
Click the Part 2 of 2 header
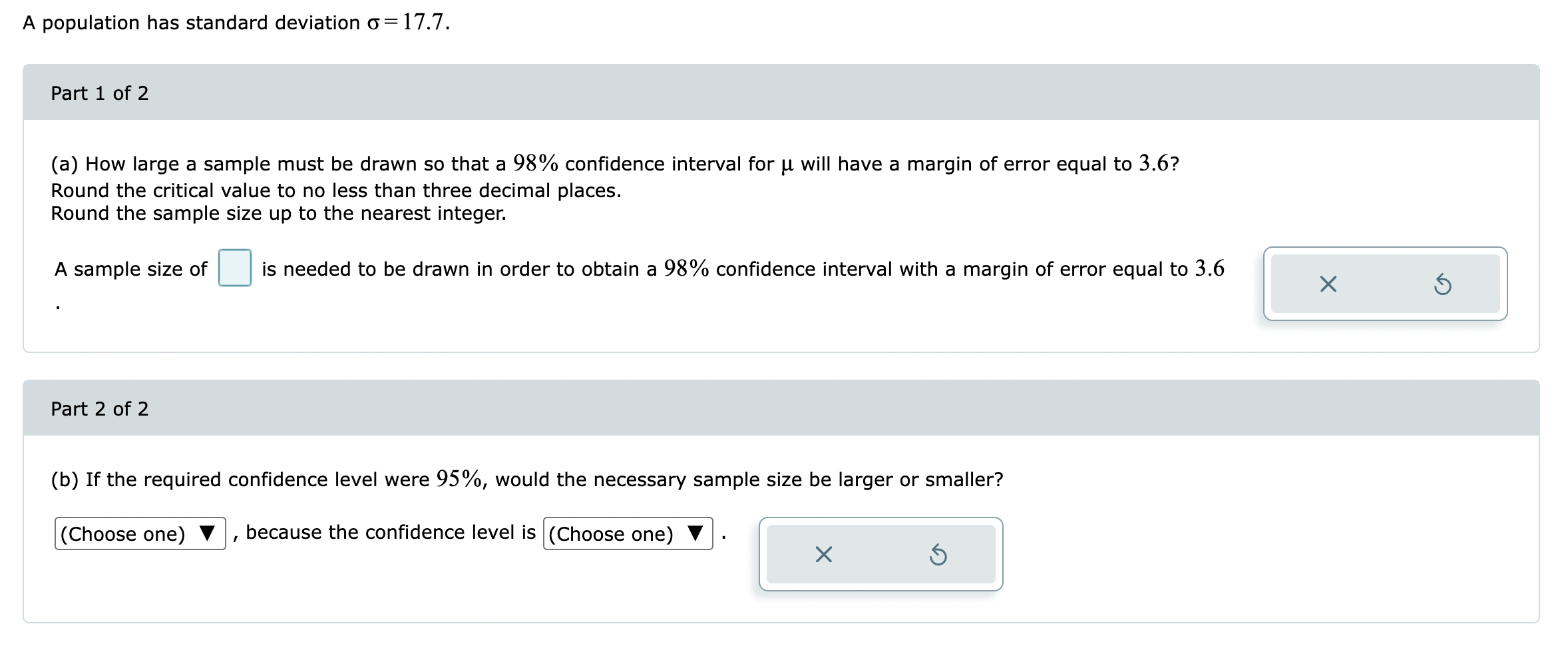click(x=100, y=409)
